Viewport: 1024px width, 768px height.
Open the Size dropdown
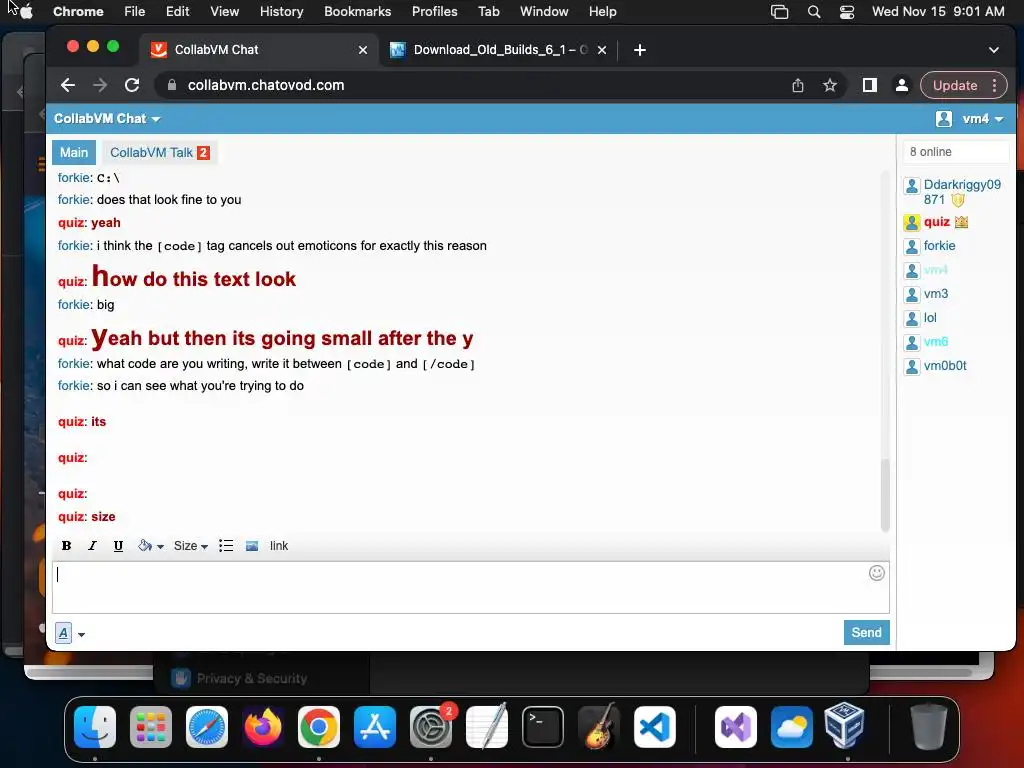[190, 546]
